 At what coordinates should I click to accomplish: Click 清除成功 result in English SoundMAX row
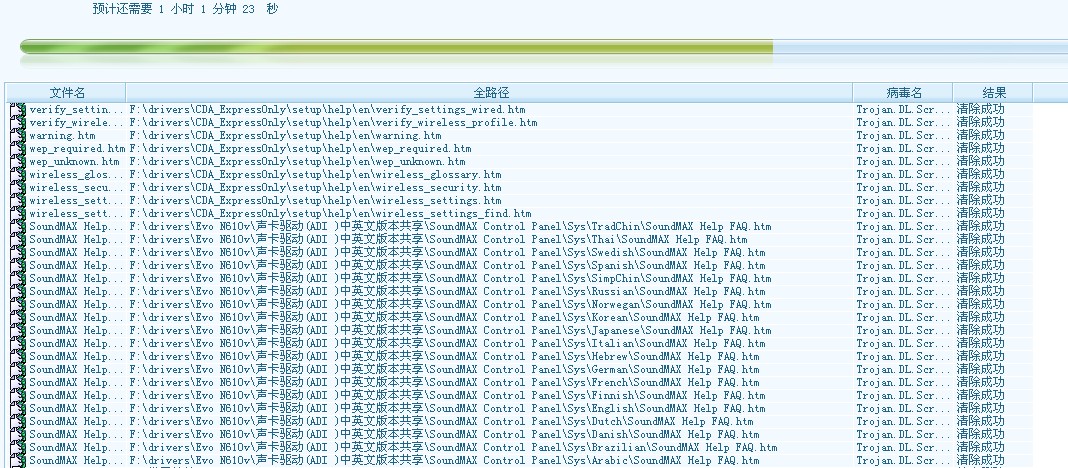pyautogui.click(x=980, y=408)
